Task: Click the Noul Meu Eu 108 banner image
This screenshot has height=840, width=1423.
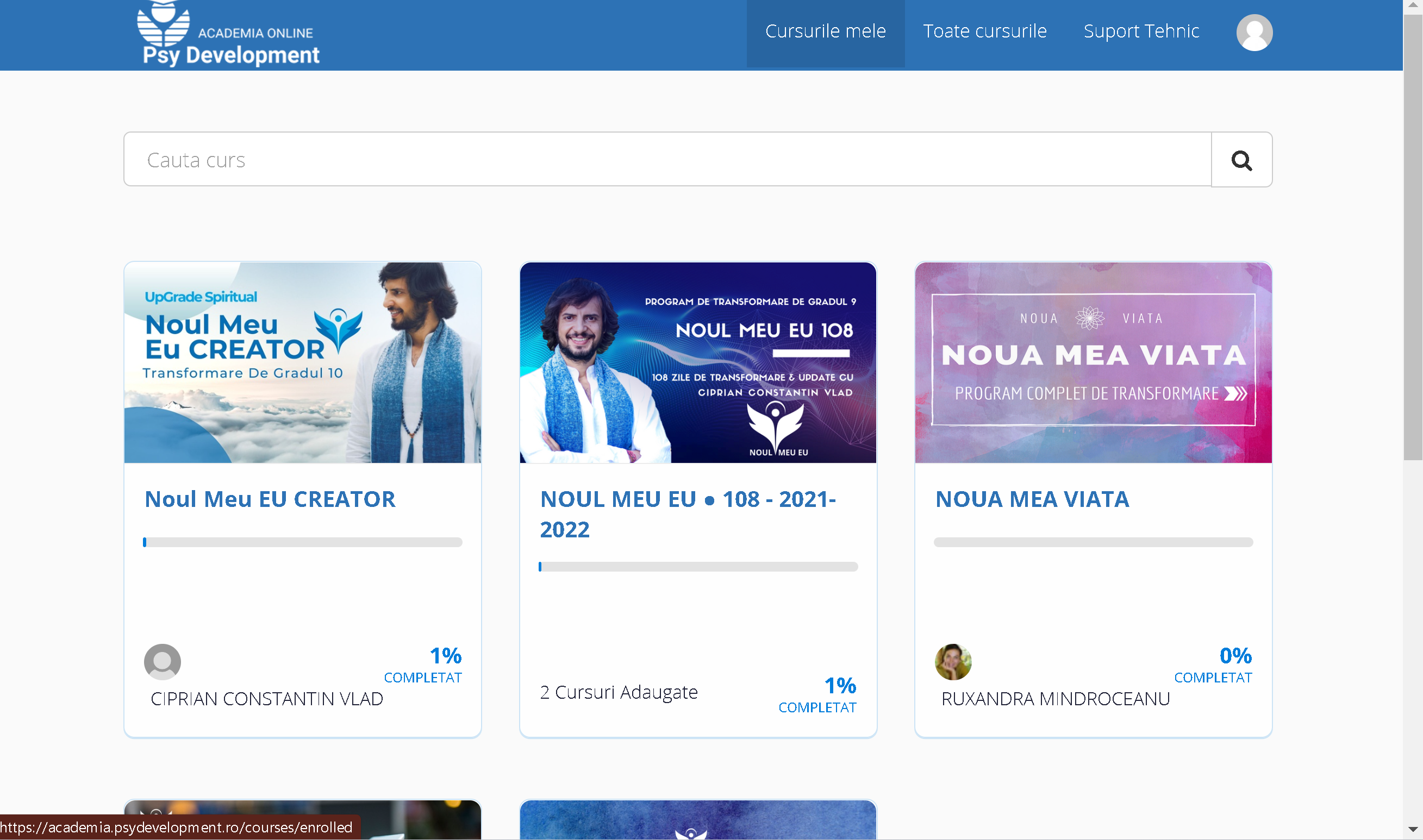Action: (x=697, y=362)
